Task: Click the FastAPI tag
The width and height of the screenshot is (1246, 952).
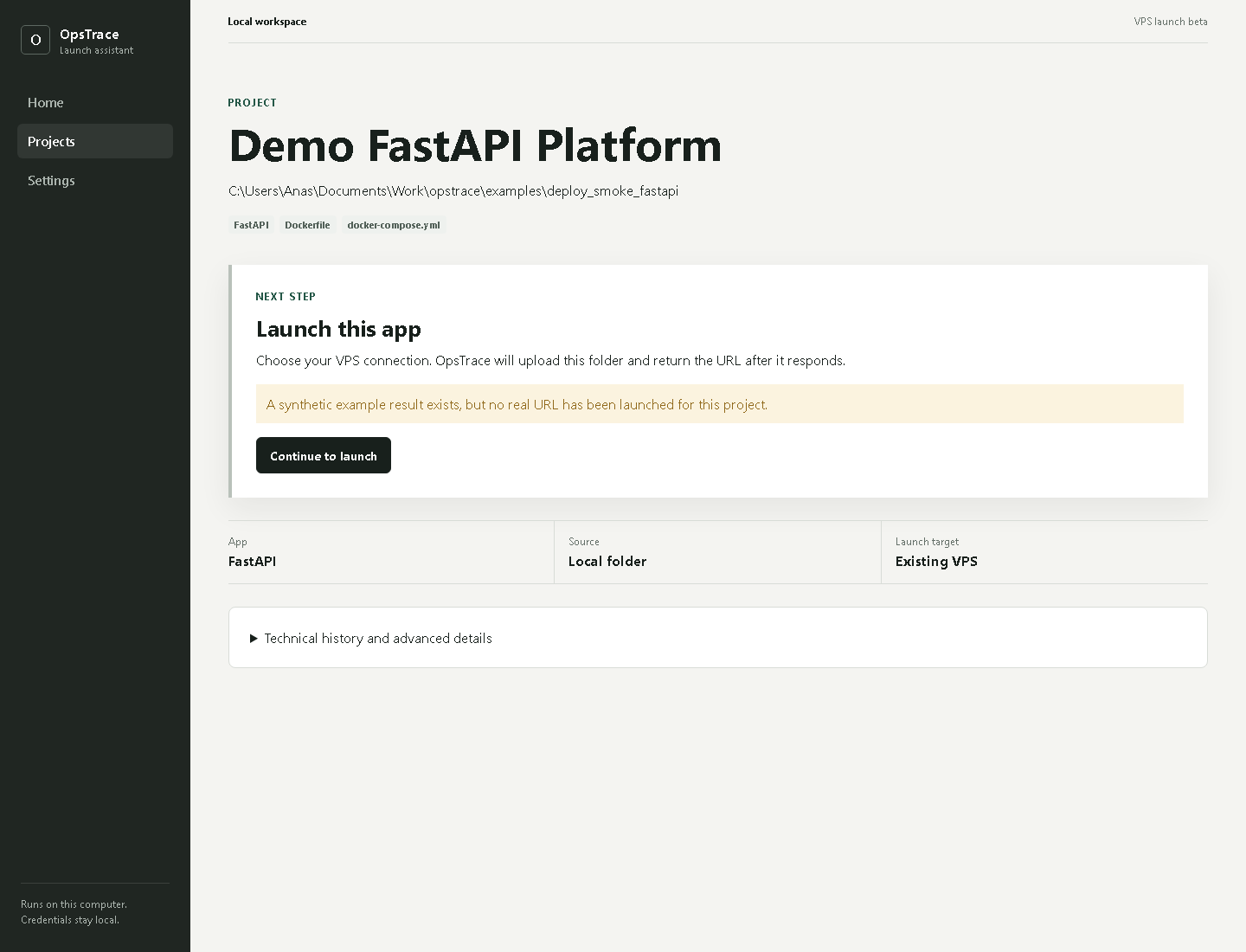Action: 251,225
